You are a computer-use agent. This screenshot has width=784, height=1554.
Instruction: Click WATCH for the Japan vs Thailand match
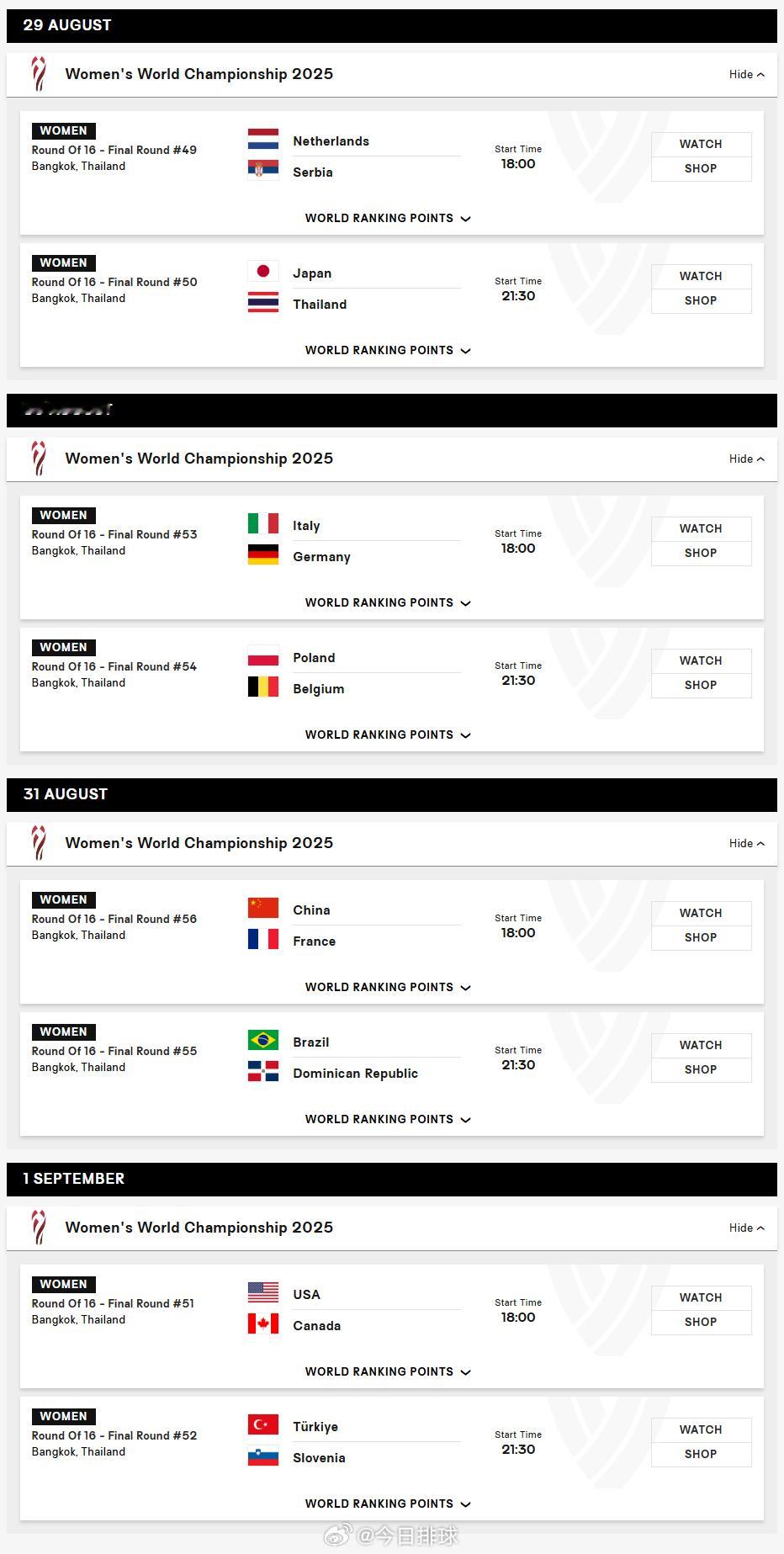701,276
